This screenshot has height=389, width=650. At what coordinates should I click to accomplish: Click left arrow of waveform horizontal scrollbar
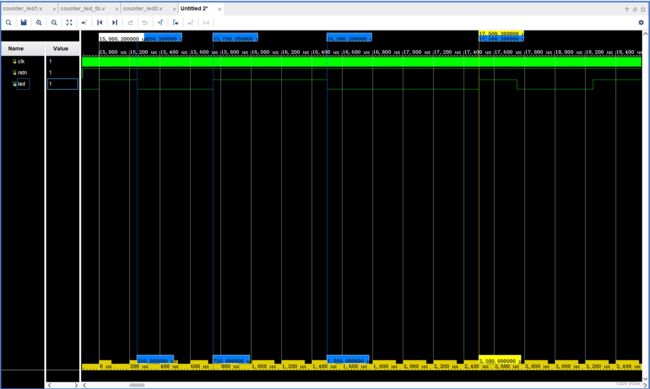[85, 385]
